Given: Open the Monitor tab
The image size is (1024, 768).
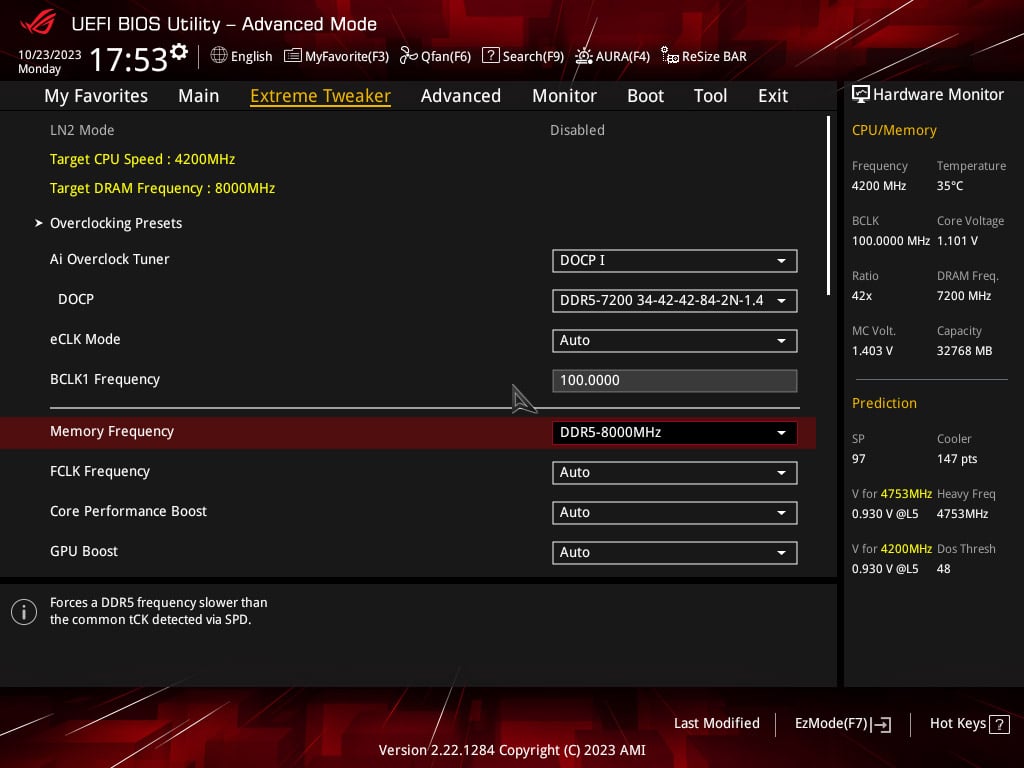Looking at the screenshot, I should tap(564, 96).
